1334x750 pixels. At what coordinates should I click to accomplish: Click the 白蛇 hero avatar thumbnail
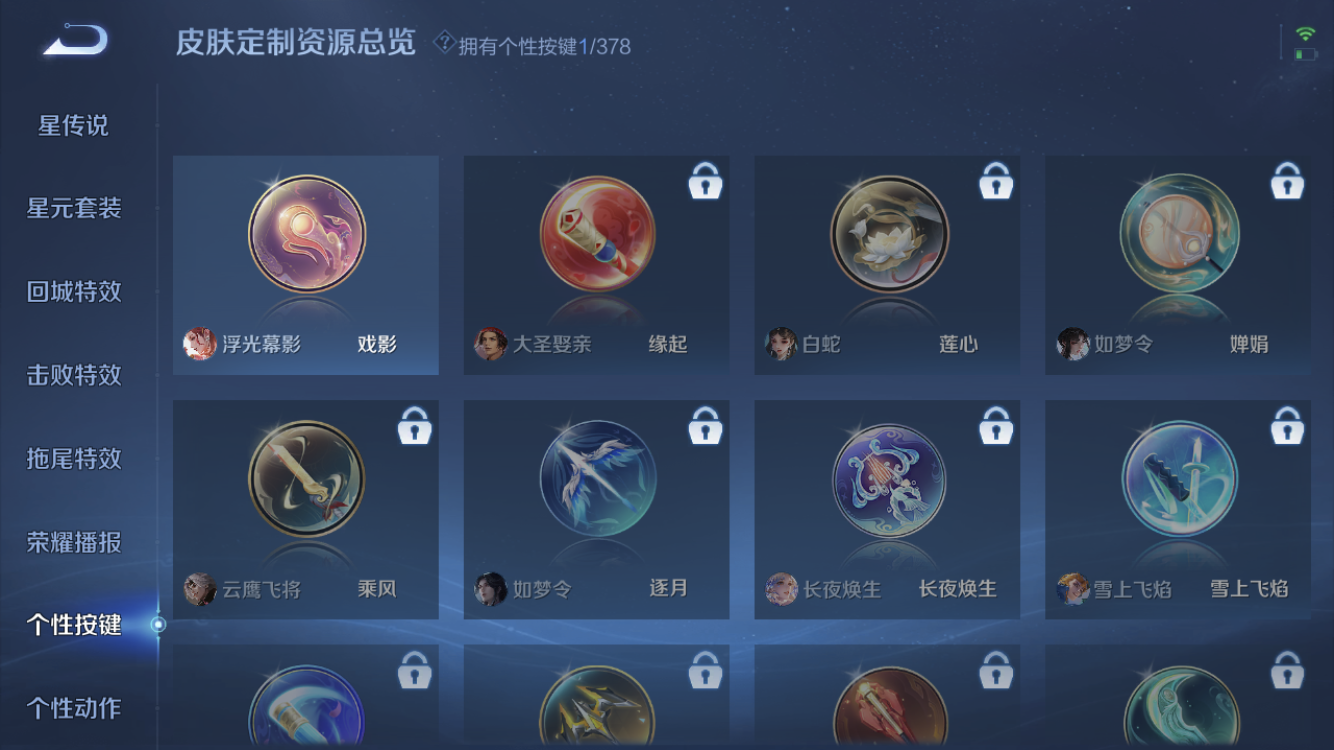[781, 344]
